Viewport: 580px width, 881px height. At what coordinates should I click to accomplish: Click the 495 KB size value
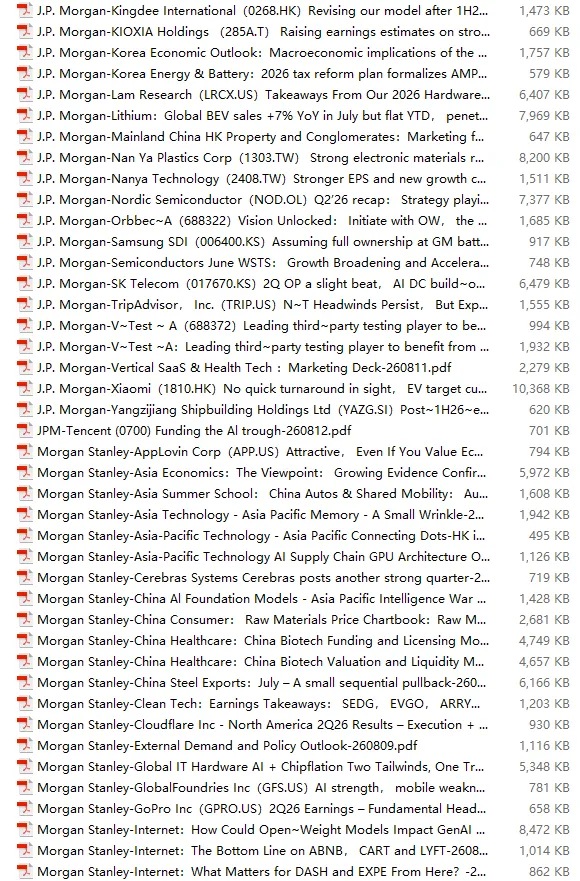coord(549,536)
